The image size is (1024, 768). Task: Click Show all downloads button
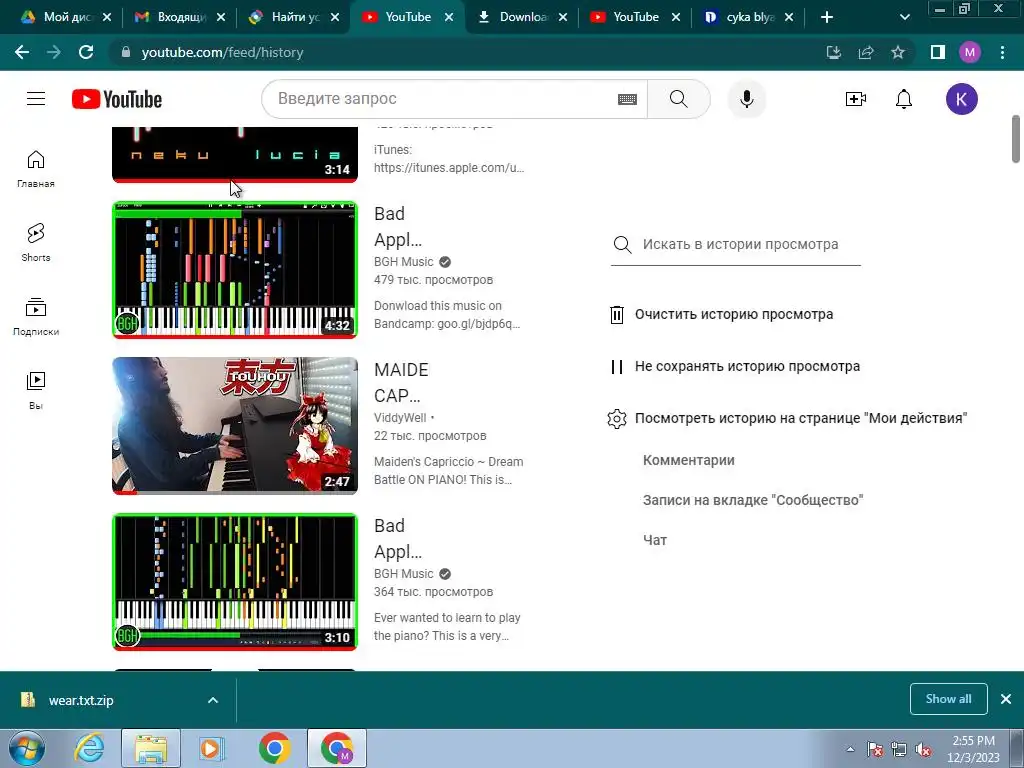pos(948,699)
